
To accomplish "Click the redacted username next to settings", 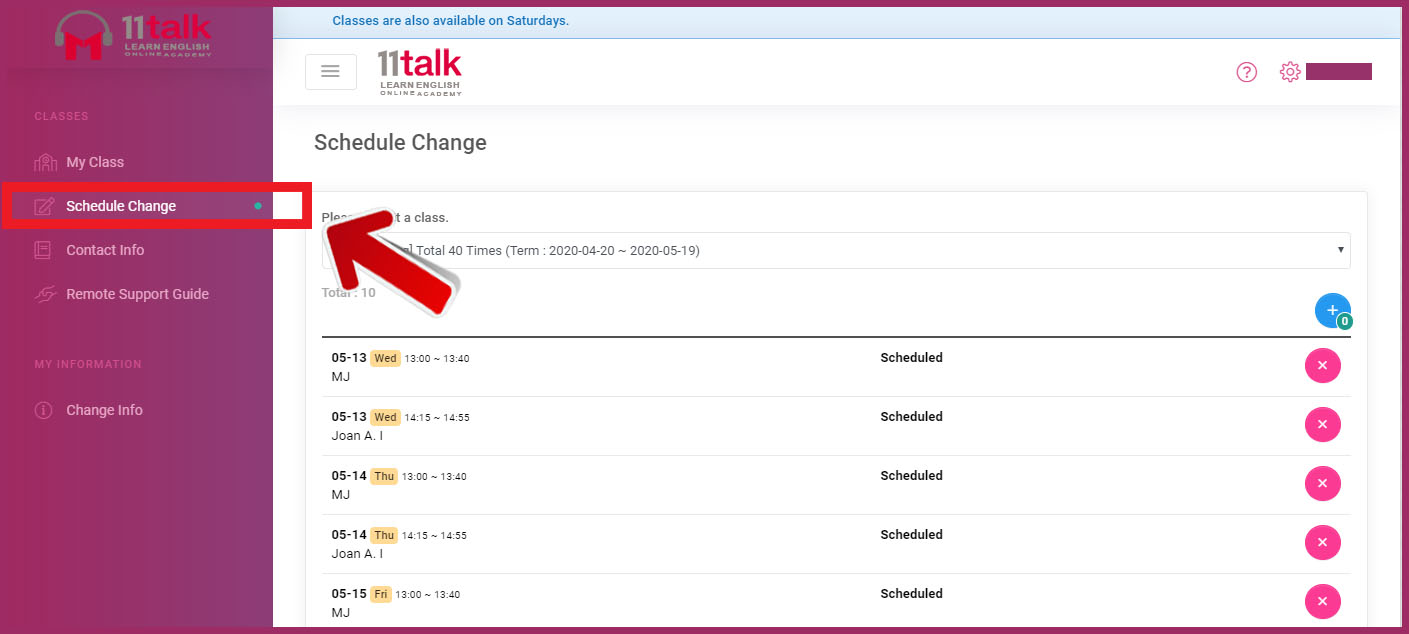I will (1338, 71).
